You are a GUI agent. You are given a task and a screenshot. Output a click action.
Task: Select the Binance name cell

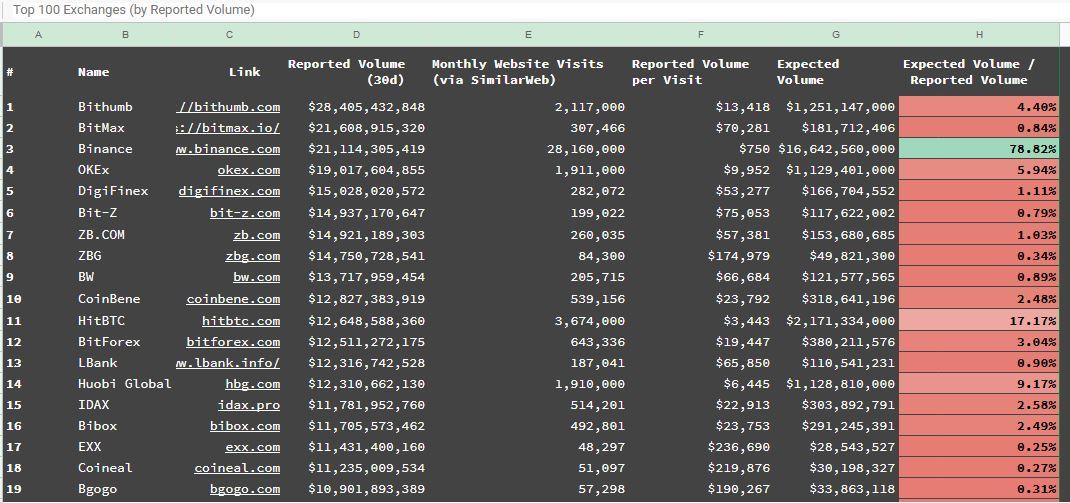pos(125,149)
